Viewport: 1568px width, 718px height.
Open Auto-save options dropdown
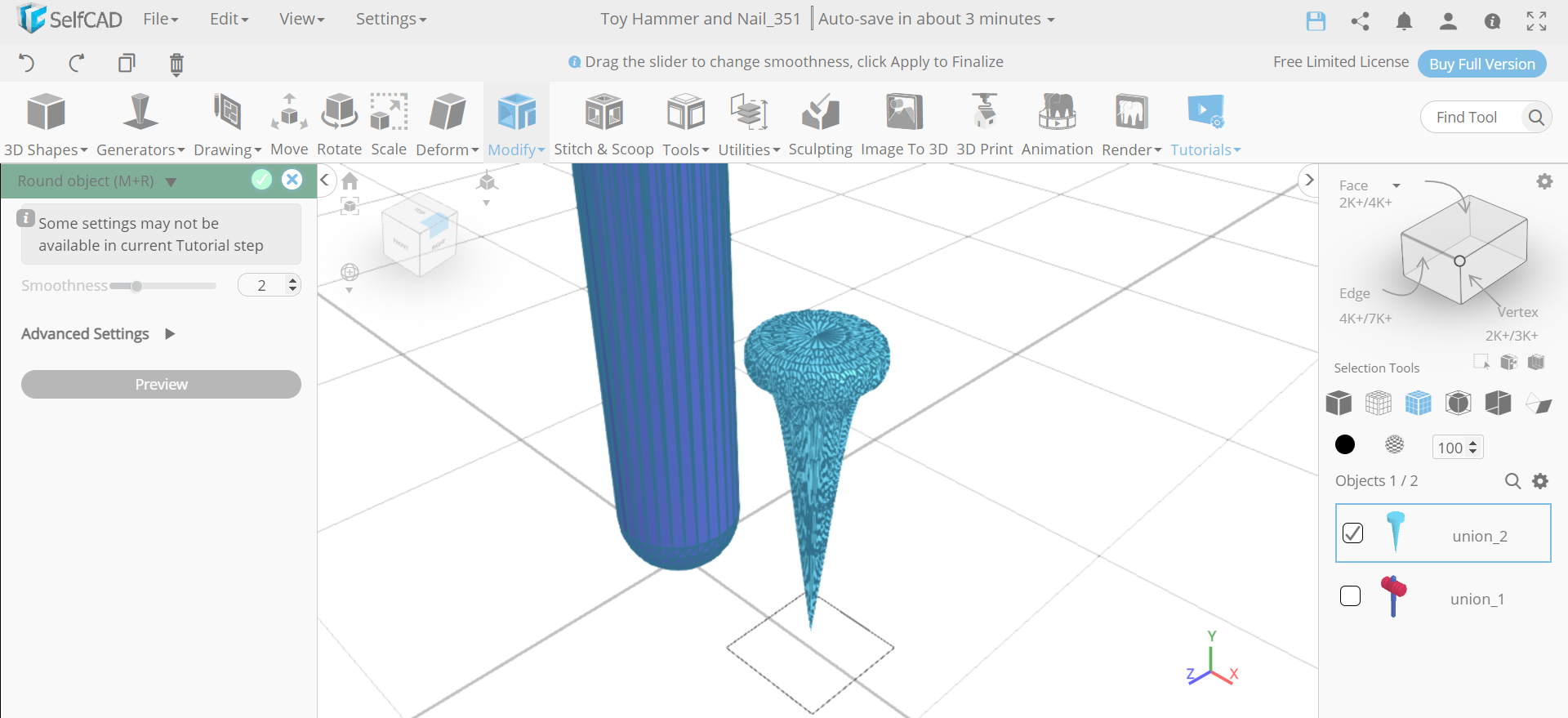(936, 19)
